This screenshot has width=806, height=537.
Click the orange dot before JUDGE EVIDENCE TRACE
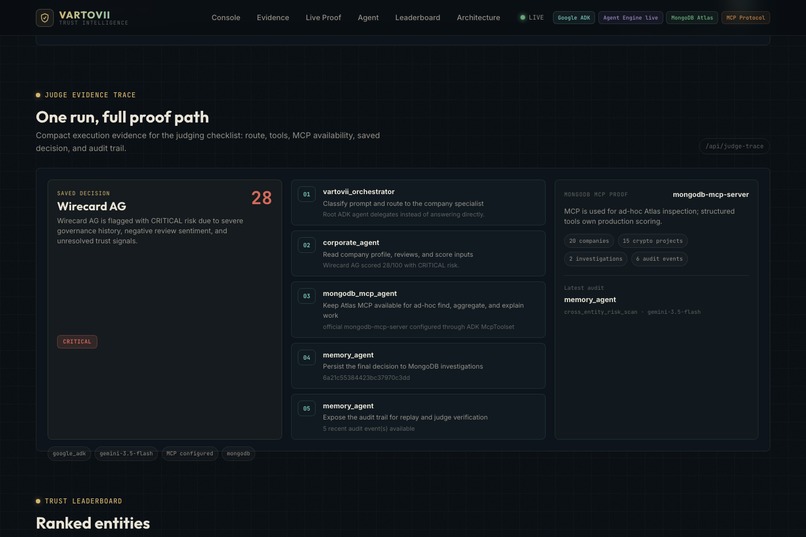click(38, 95)
